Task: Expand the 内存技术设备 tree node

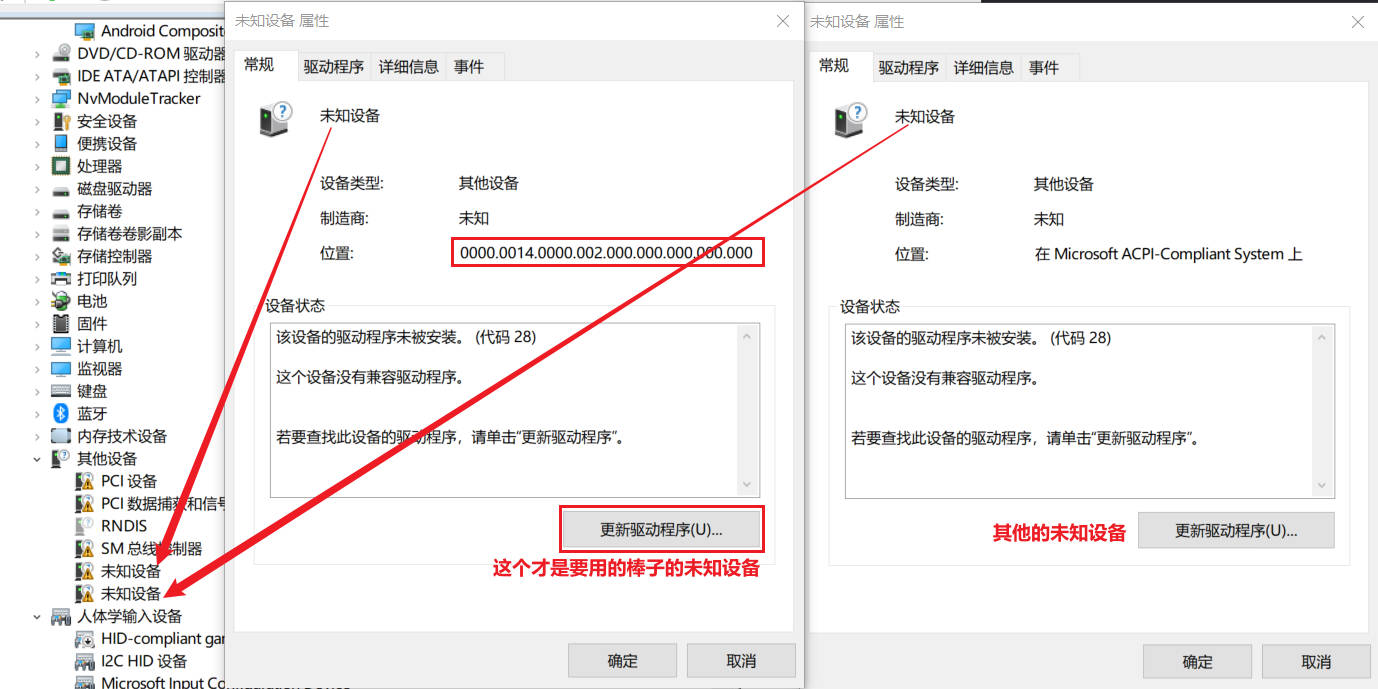Action: click(x=38, y=436)
